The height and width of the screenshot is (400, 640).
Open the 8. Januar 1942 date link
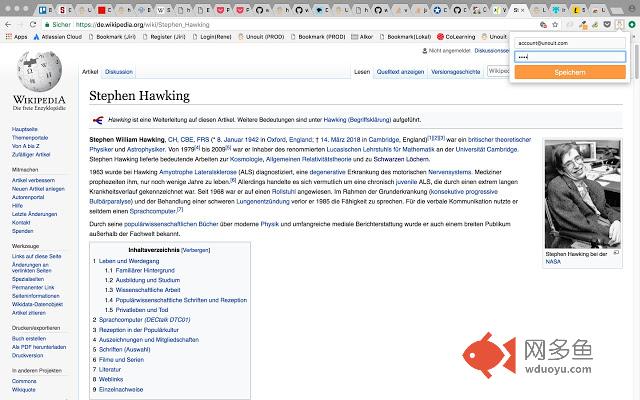click(236, 140)
